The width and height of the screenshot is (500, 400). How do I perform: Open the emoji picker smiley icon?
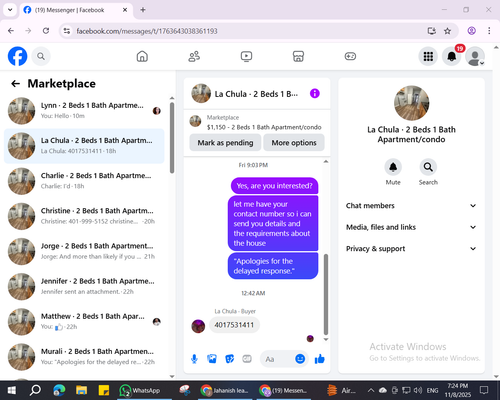(x=300, y=359)
